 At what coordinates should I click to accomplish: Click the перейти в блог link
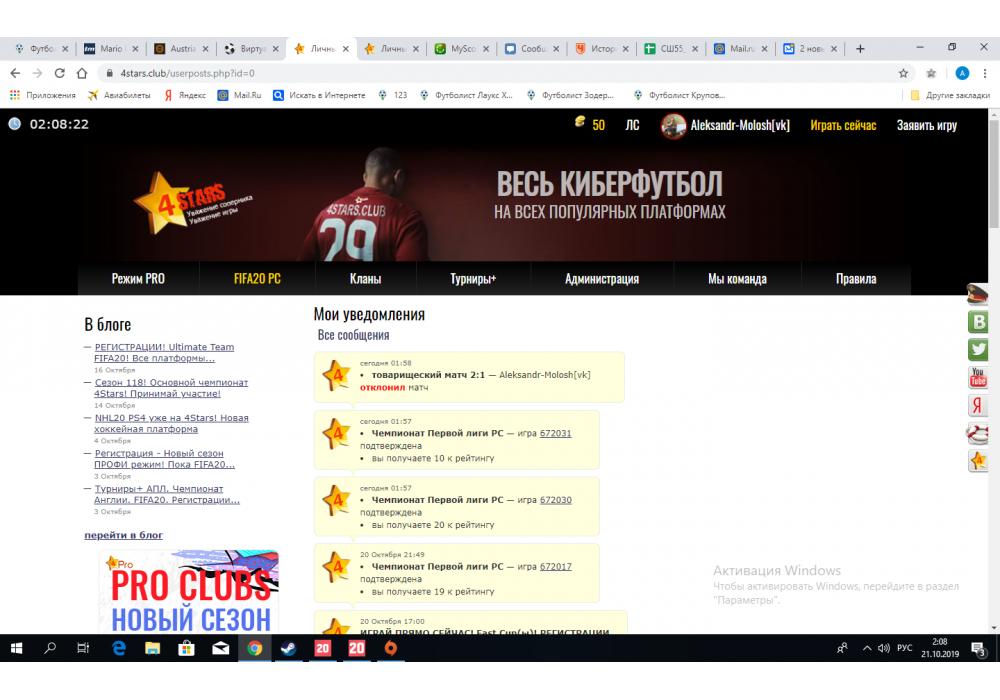pyautogui.click(x=123, y=535)
